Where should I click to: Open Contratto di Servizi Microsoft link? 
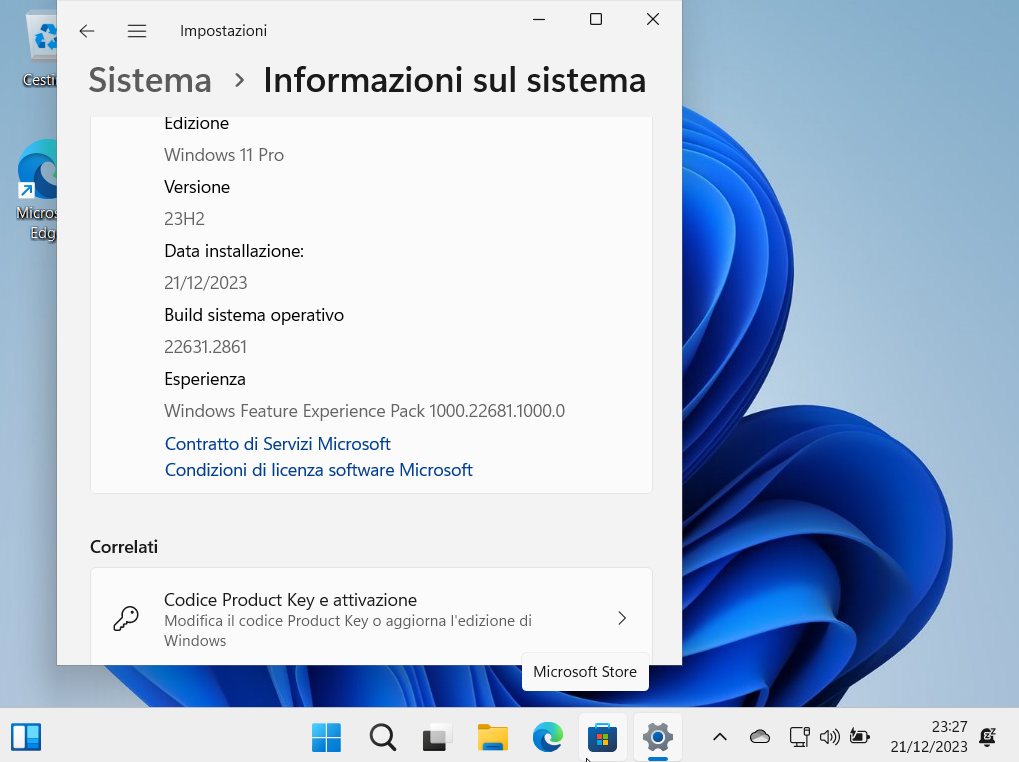click(x=277, y=444)
